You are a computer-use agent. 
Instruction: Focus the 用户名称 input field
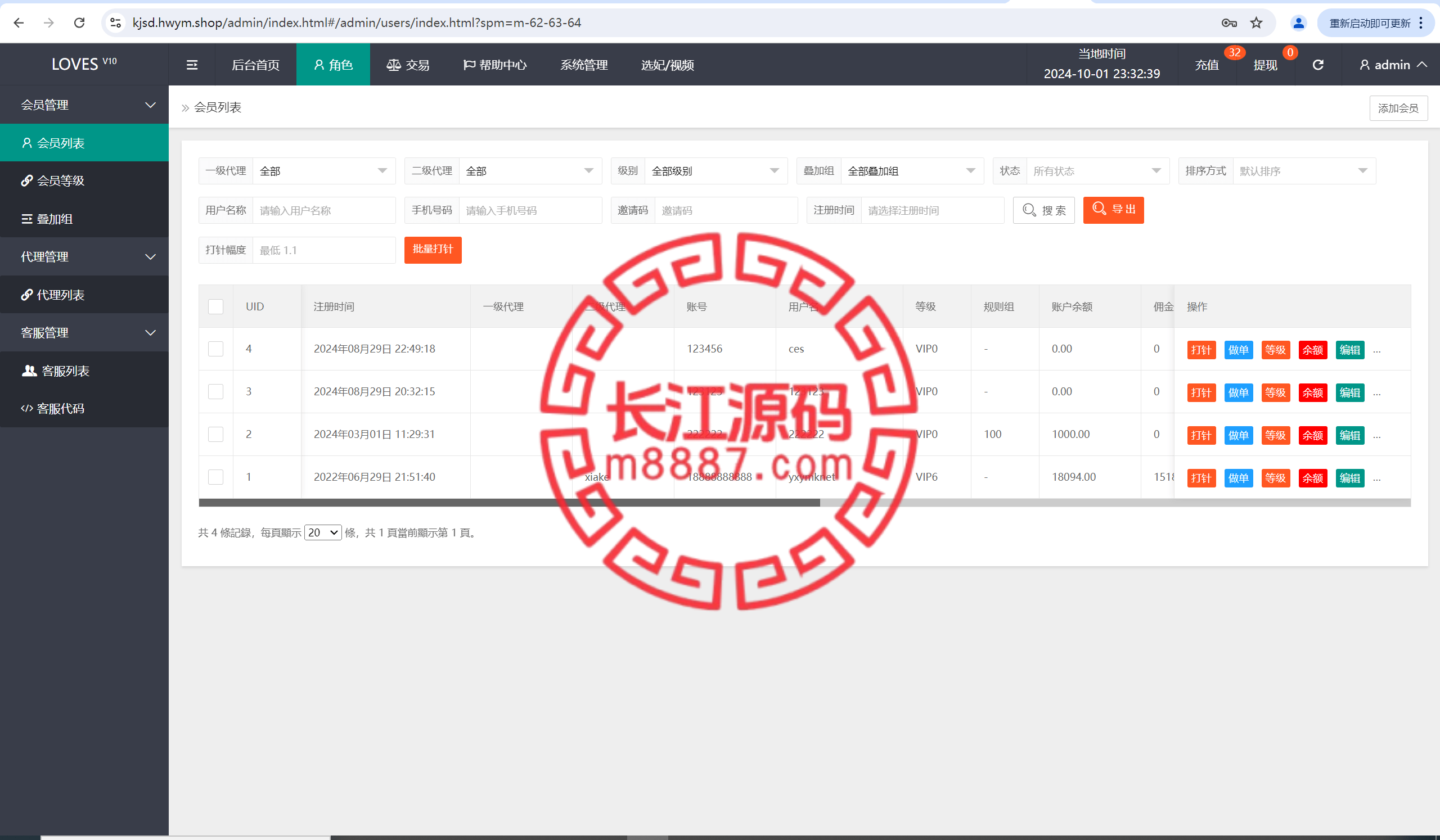pyautogui.click(x=324, y=210)
